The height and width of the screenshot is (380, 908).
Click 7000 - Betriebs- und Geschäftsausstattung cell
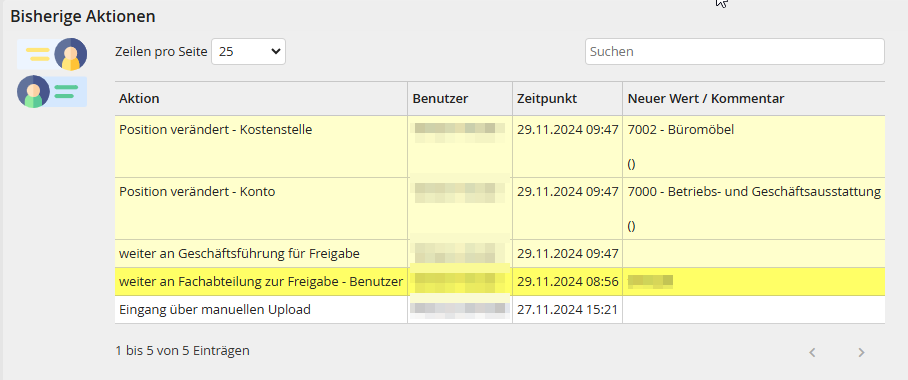(x=753, y=209)
